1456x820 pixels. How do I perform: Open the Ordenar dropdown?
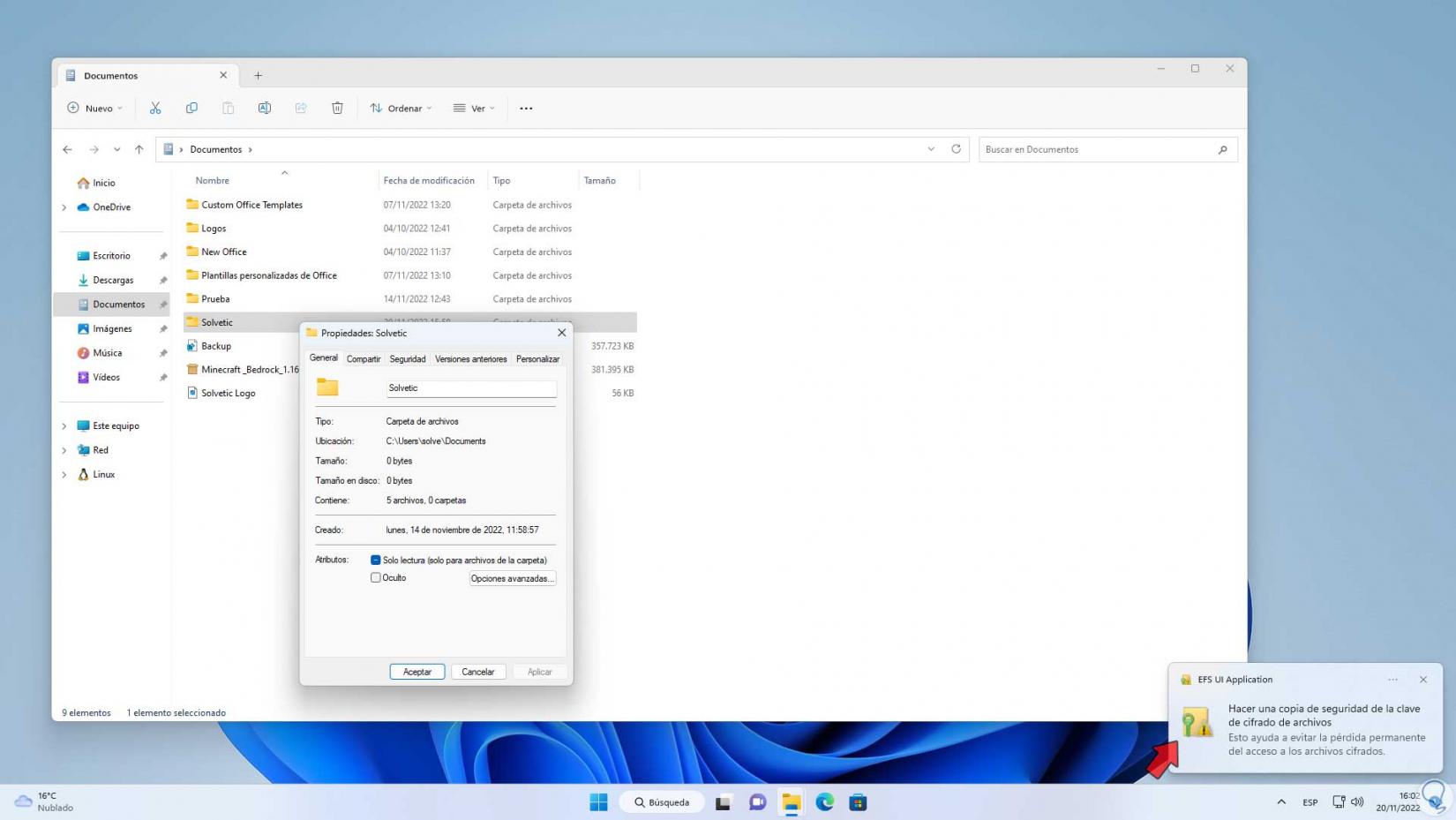click(x=402, y=108)
